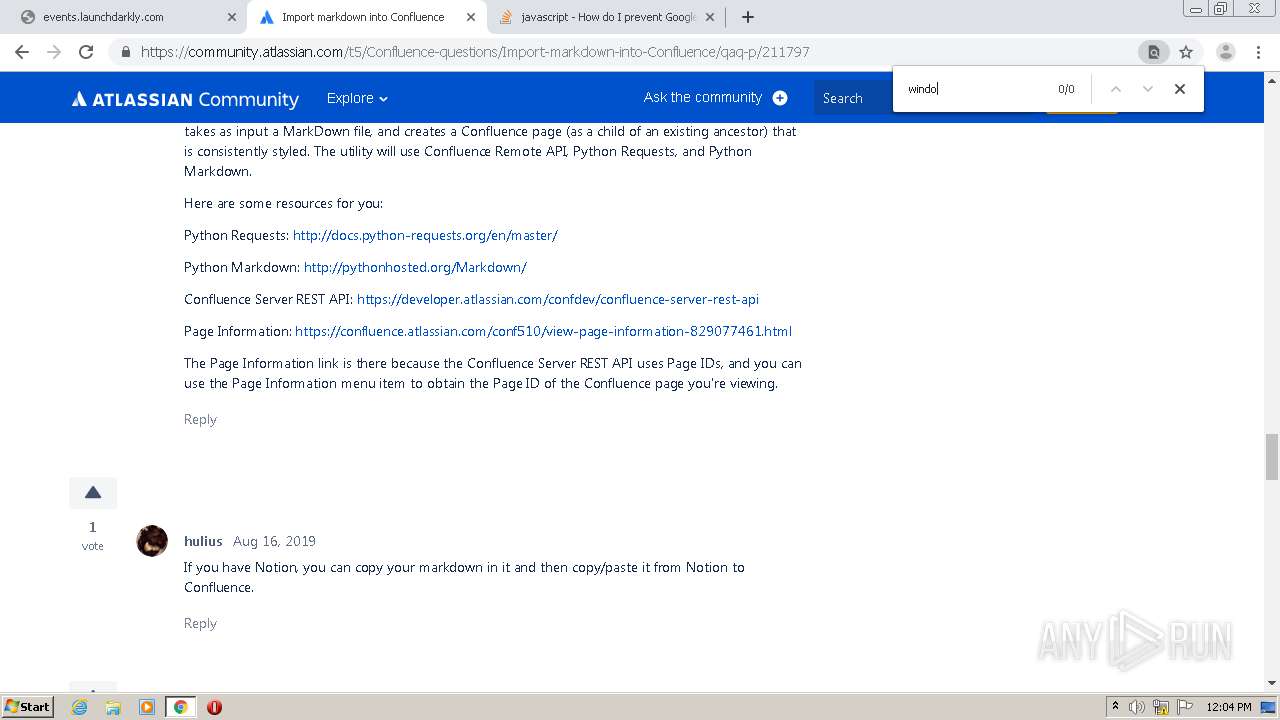Open a new browser tab
The width and height of the screenshot is (1280, 720).
coord(747,17)
